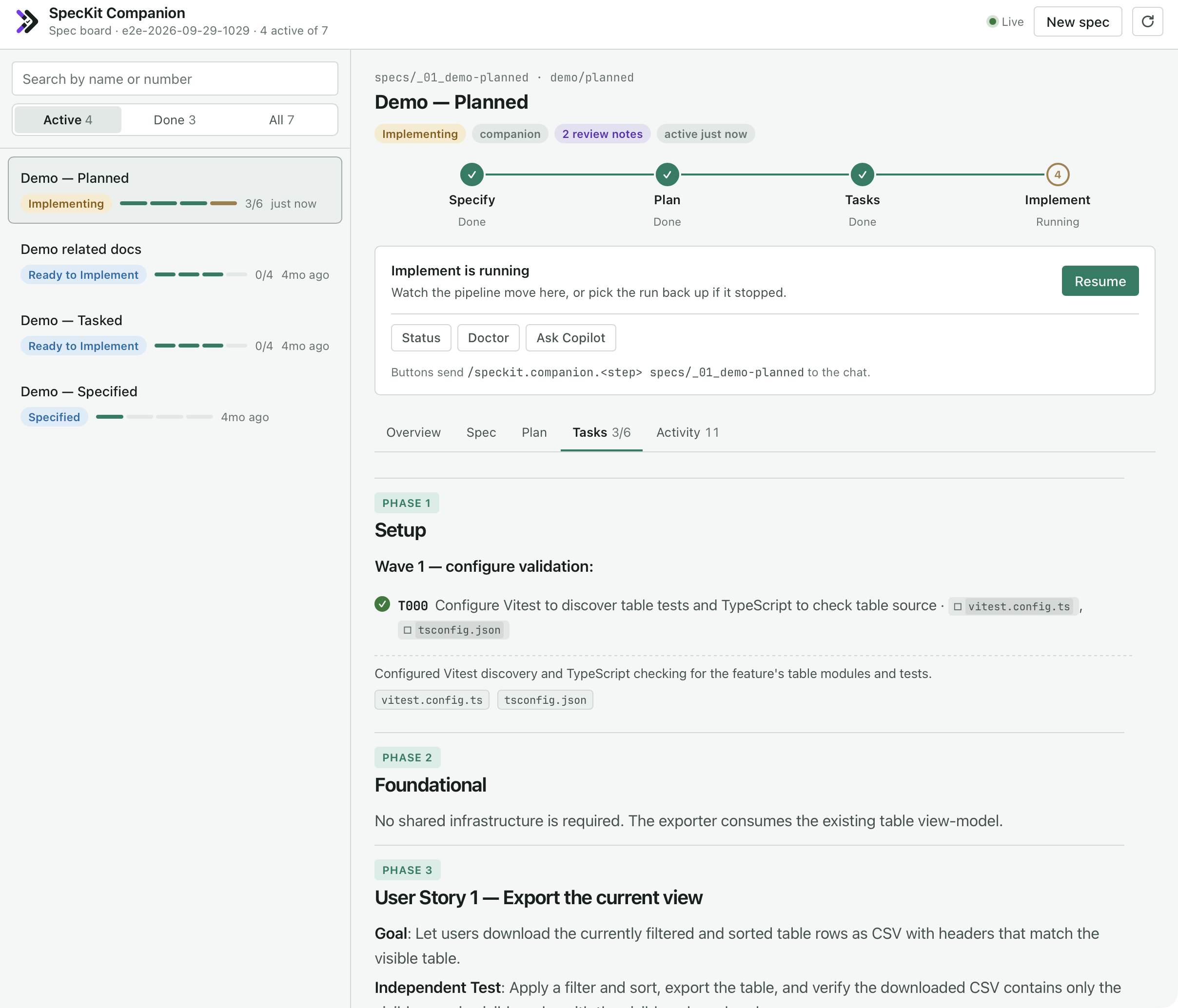Click the companion badge
Viewport: 1178px width, 1008px height.
(x=510, y=134)
